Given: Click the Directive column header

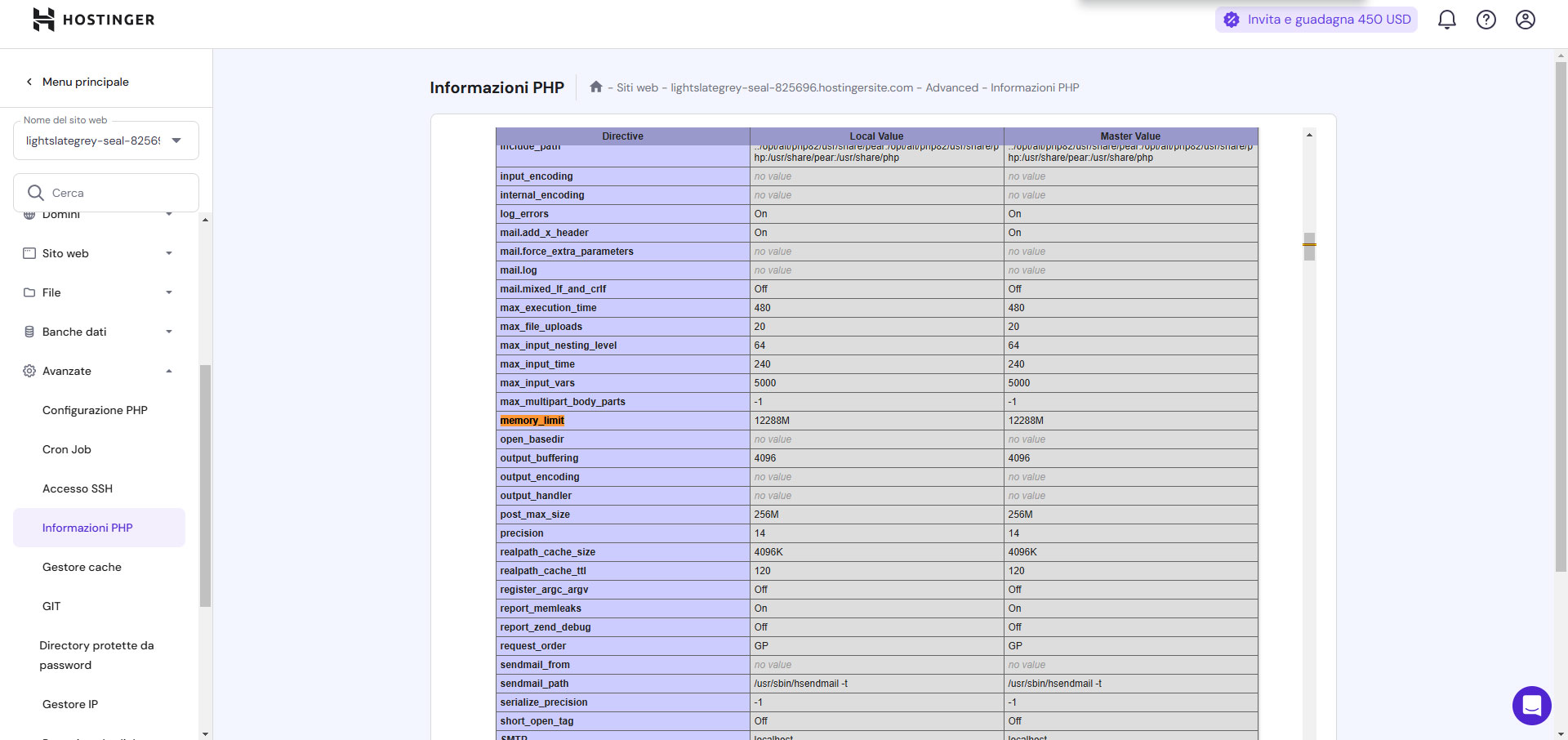Looking at the screenshot, I should tap(622, 136).
